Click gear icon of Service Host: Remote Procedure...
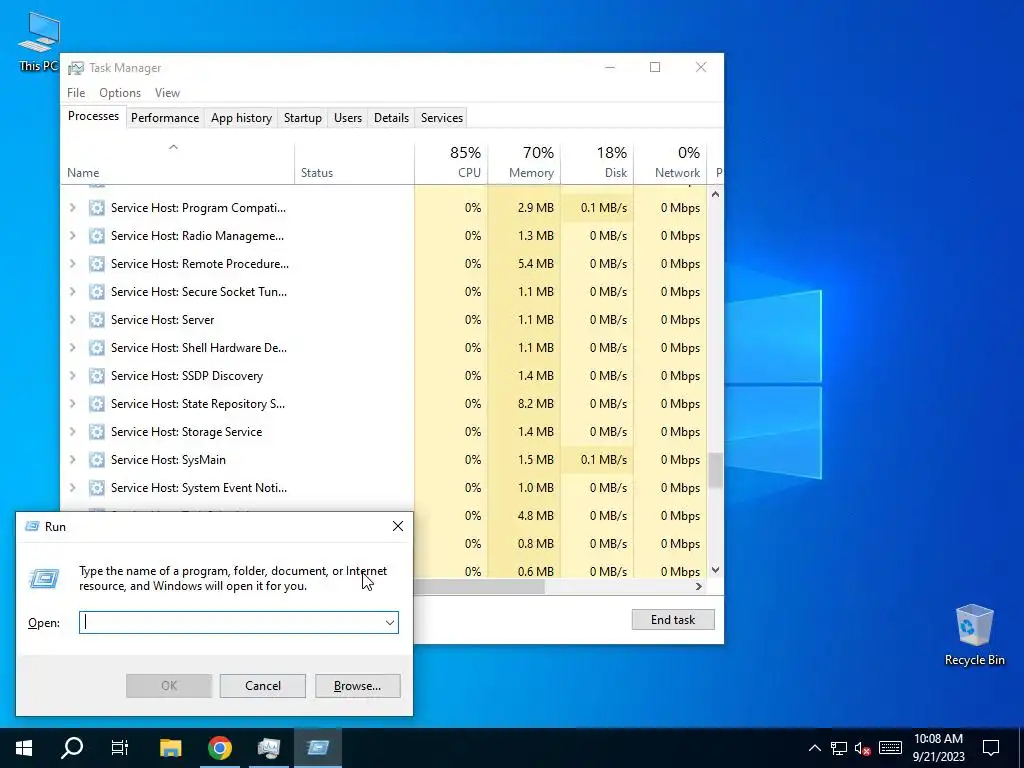 97,264
